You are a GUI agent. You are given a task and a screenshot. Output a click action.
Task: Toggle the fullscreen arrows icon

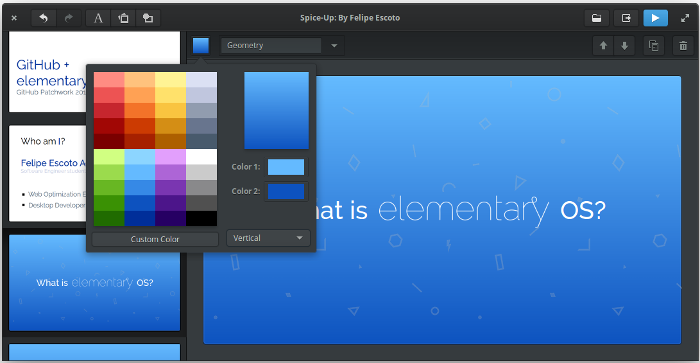coord(685,18)
